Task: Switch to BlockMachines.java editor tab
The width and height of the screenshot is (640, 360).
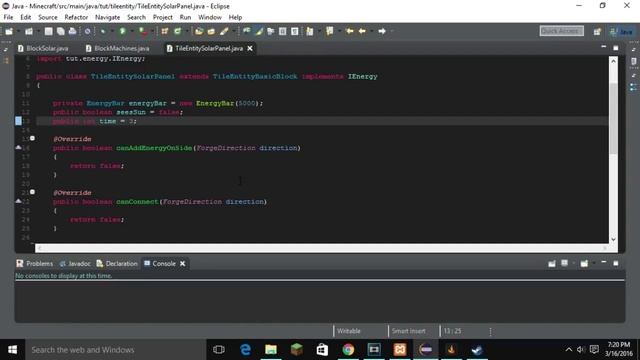Action: click(x=118, y=48)
